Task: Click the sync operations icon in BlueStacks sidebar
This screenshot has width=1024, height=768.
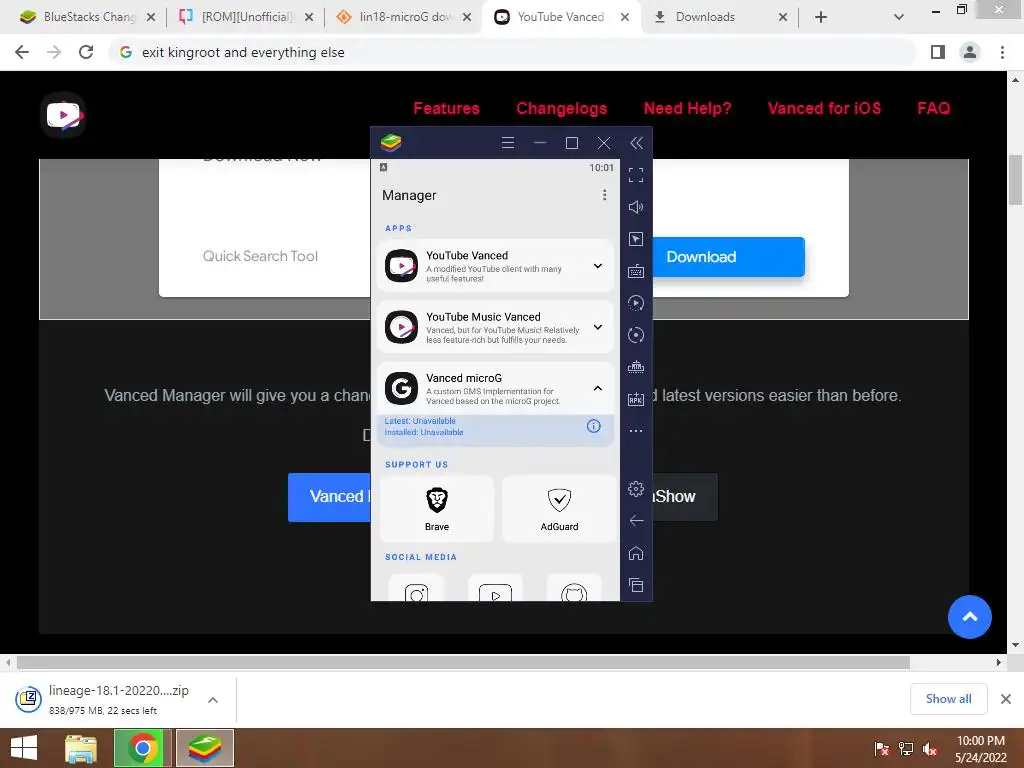Action: click(636, 303)
